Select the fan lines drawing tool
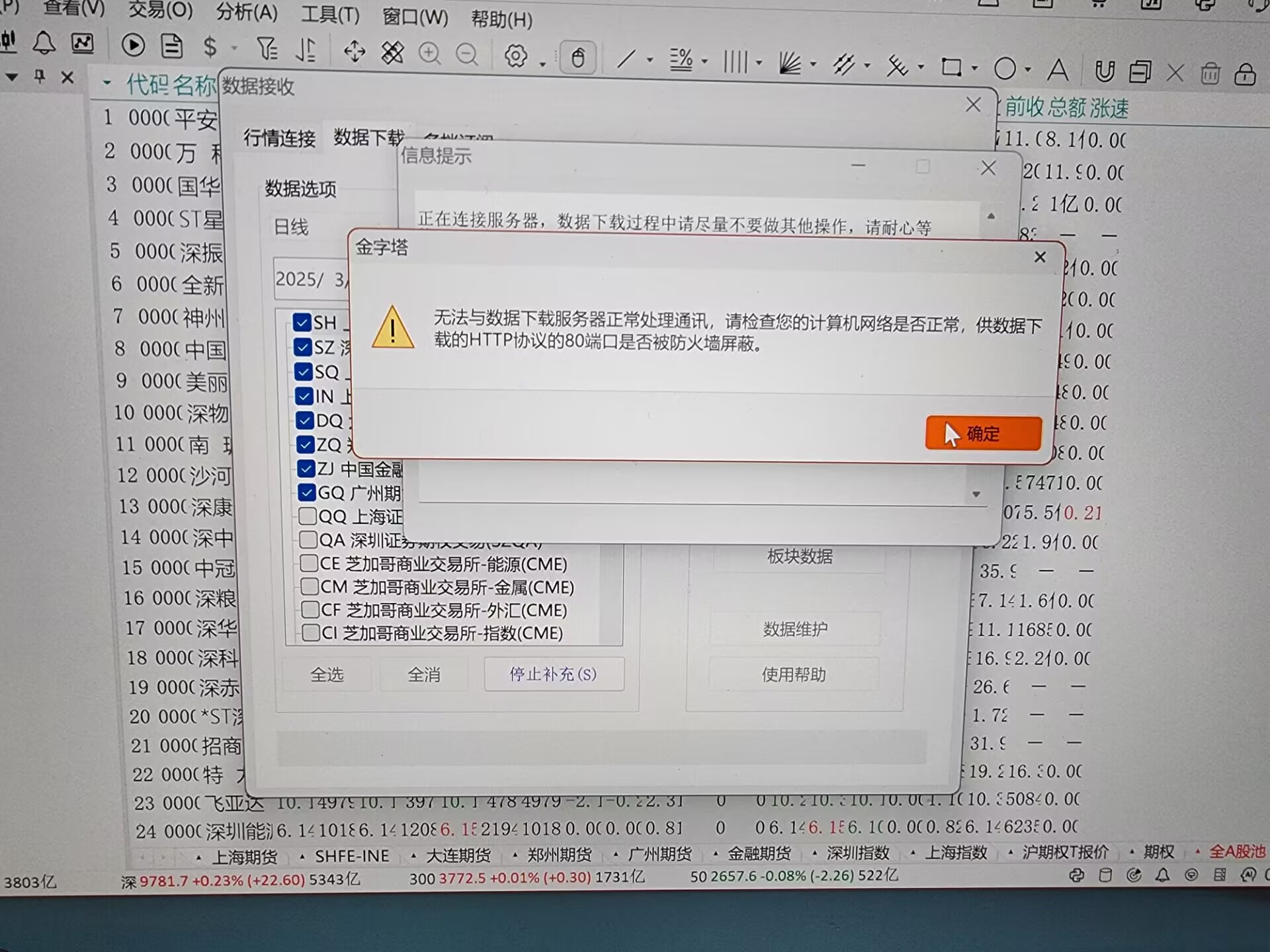 pos(790,63)
